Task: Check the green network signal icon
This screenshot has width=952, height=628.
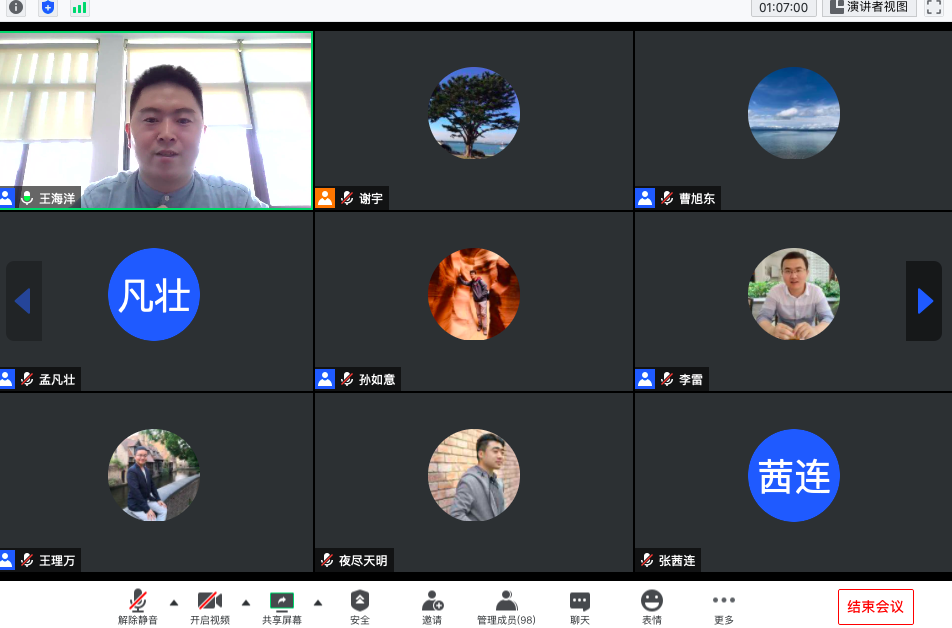Action: coord(80,7)
